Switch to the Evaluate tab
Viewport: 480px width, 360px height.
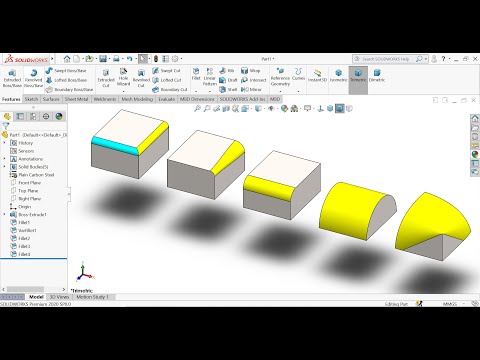point(166,99)
